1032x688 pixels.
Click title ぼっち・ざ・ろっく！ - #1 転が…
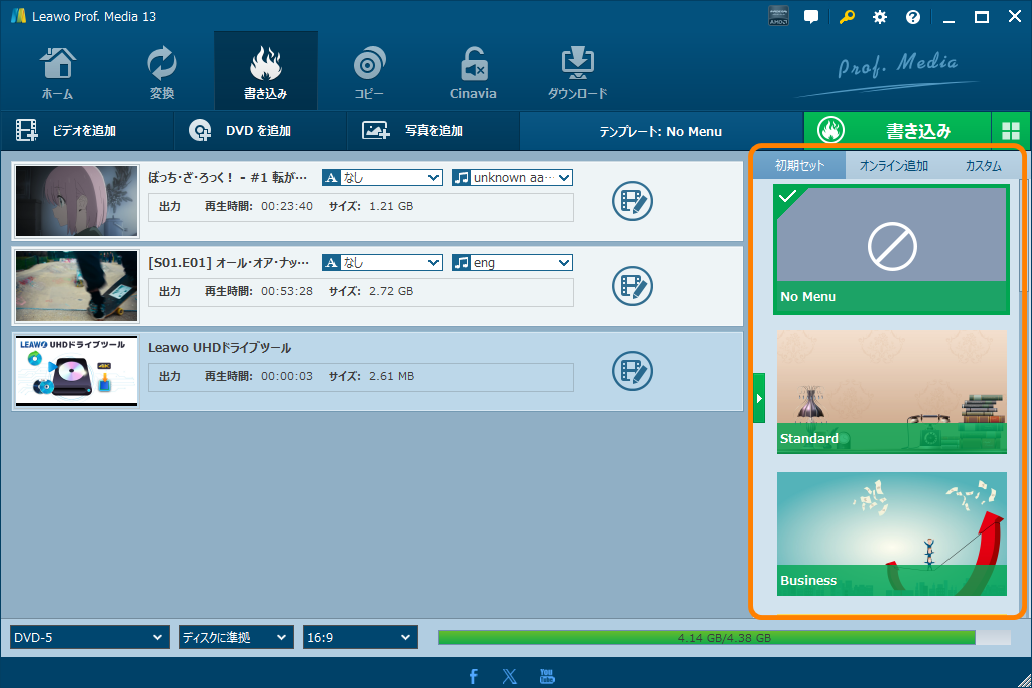[228, 178]
